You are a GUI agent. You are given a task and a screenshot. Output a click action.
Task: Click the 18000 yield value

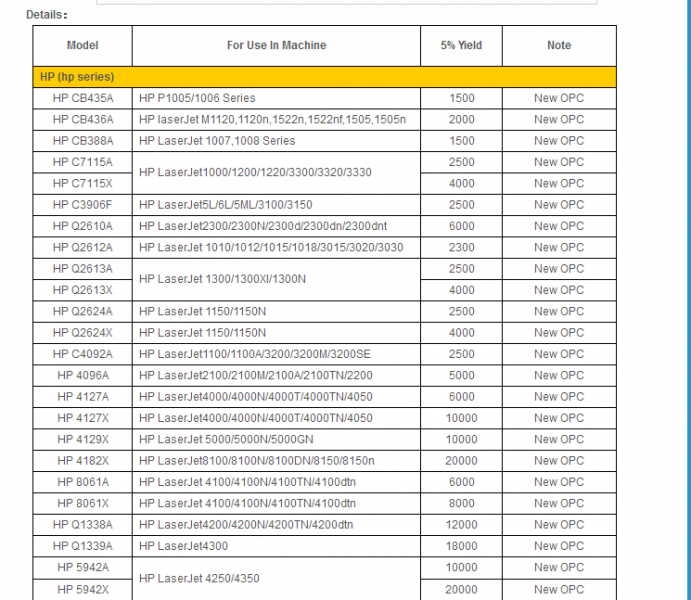pyautogui.click(x=461, y=546)
